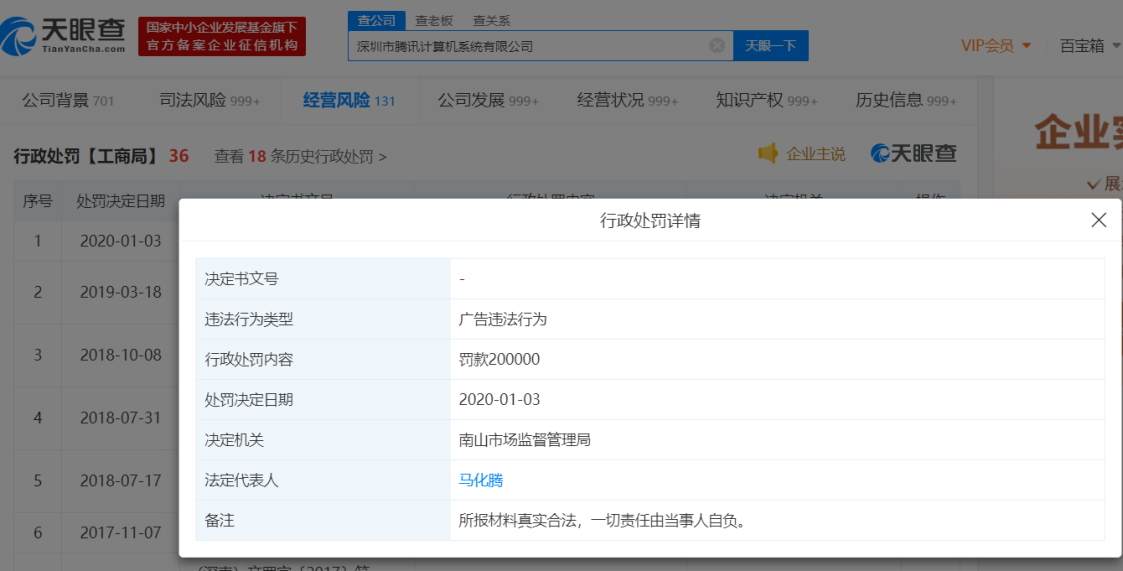Open the 经营风险 tab
This screenshot has height=571, width=1123.
(x=349, y=100)
